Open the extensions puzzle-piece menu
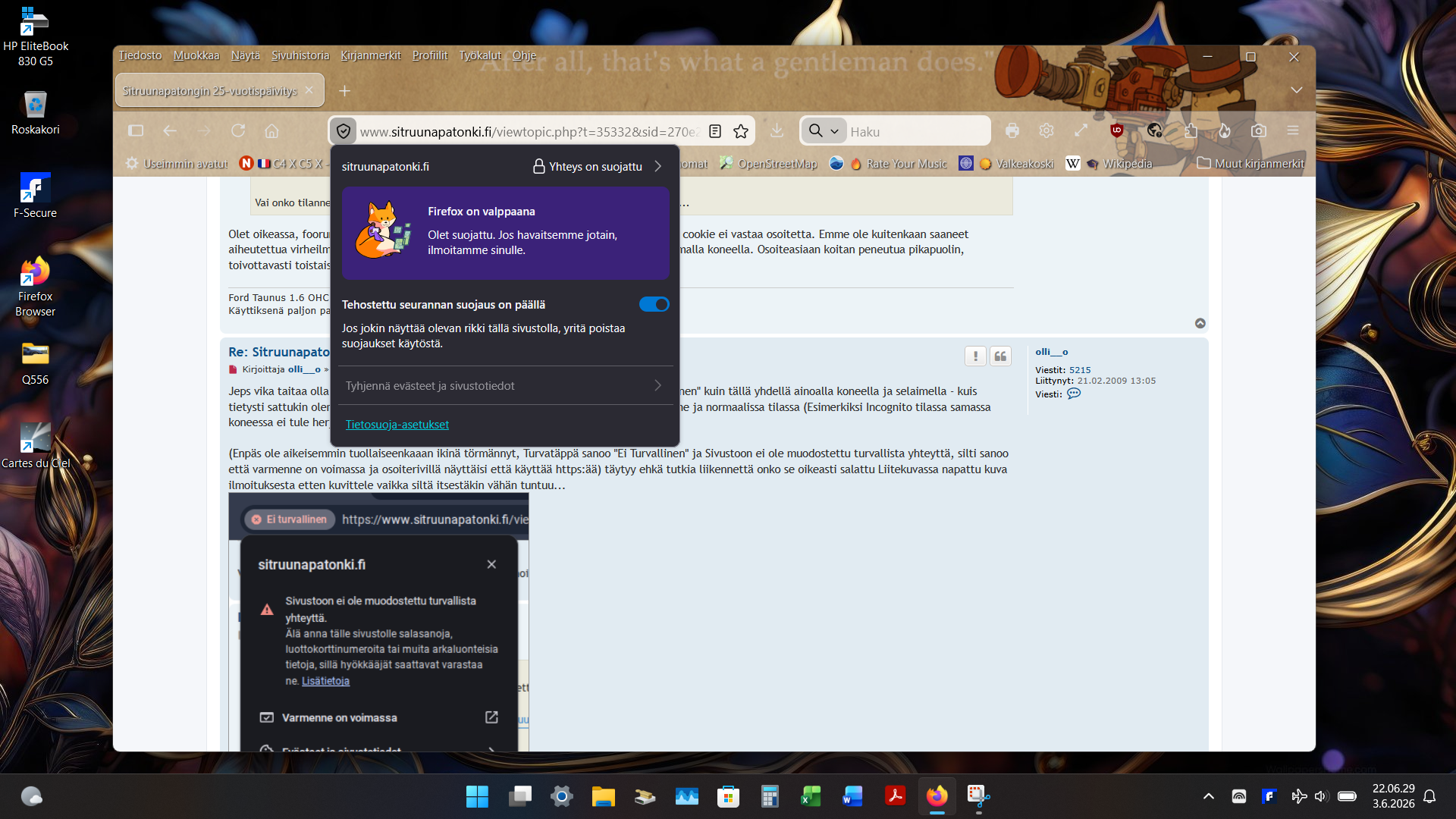Image resolution: width=1456 pixels, height=819 pixels. pyautogui.click(x=1191, y=131)
